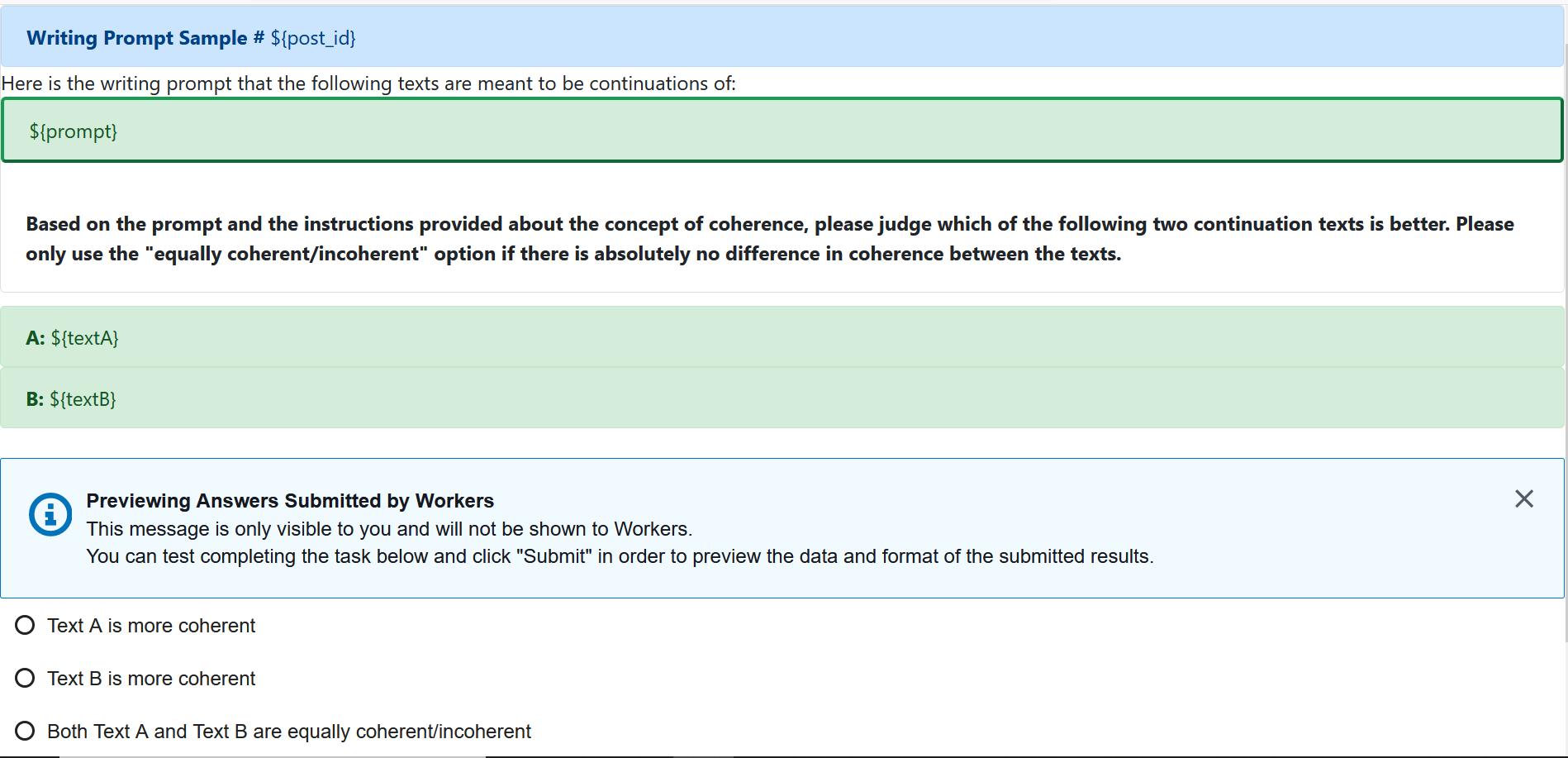This screenshot has width=1568, height=758.
Task: Click the "Text A is more coherent" label text
Action: [x=151, y=626]
